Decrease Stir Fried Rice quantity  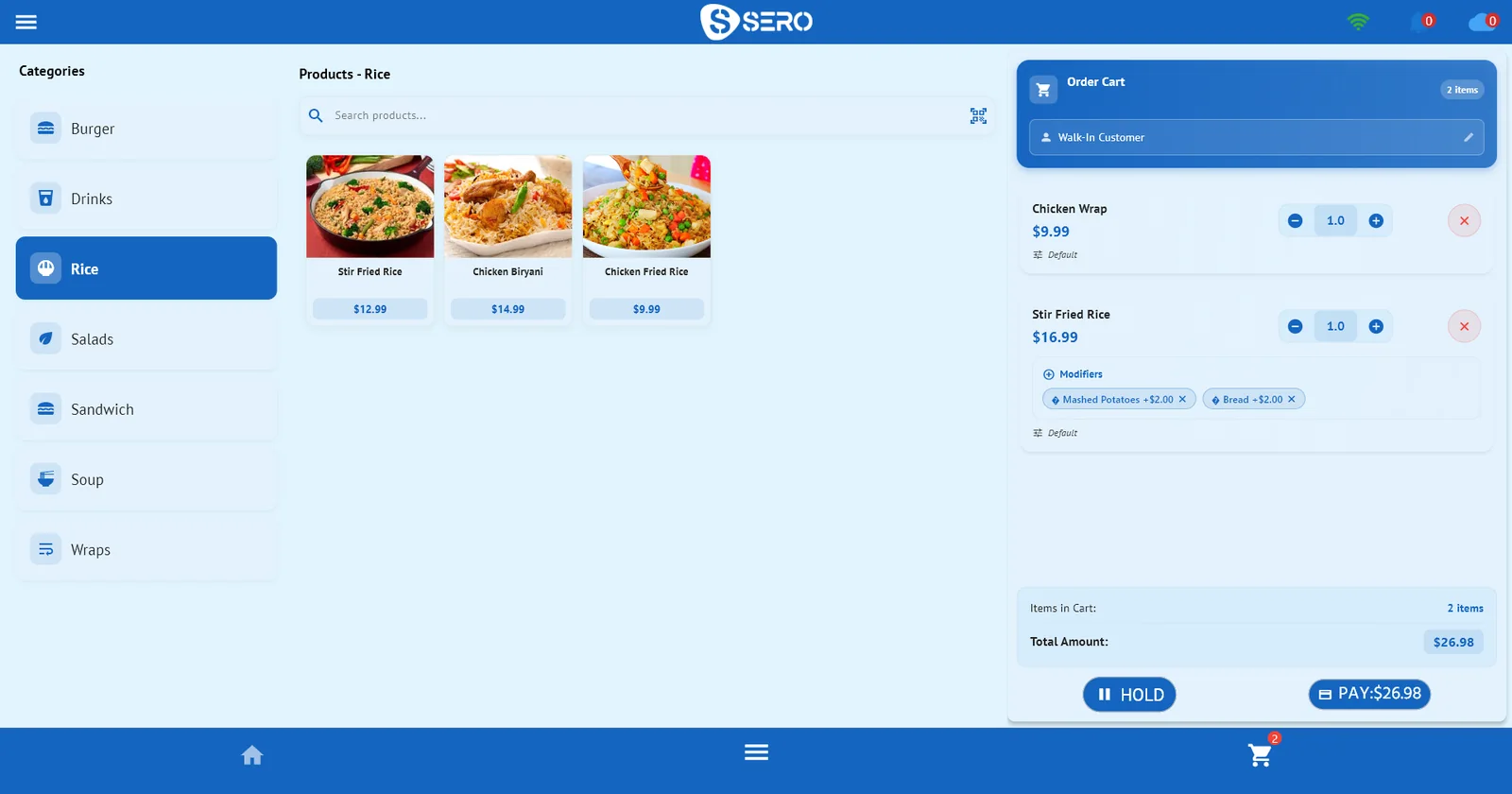[x=1295, y=326]
